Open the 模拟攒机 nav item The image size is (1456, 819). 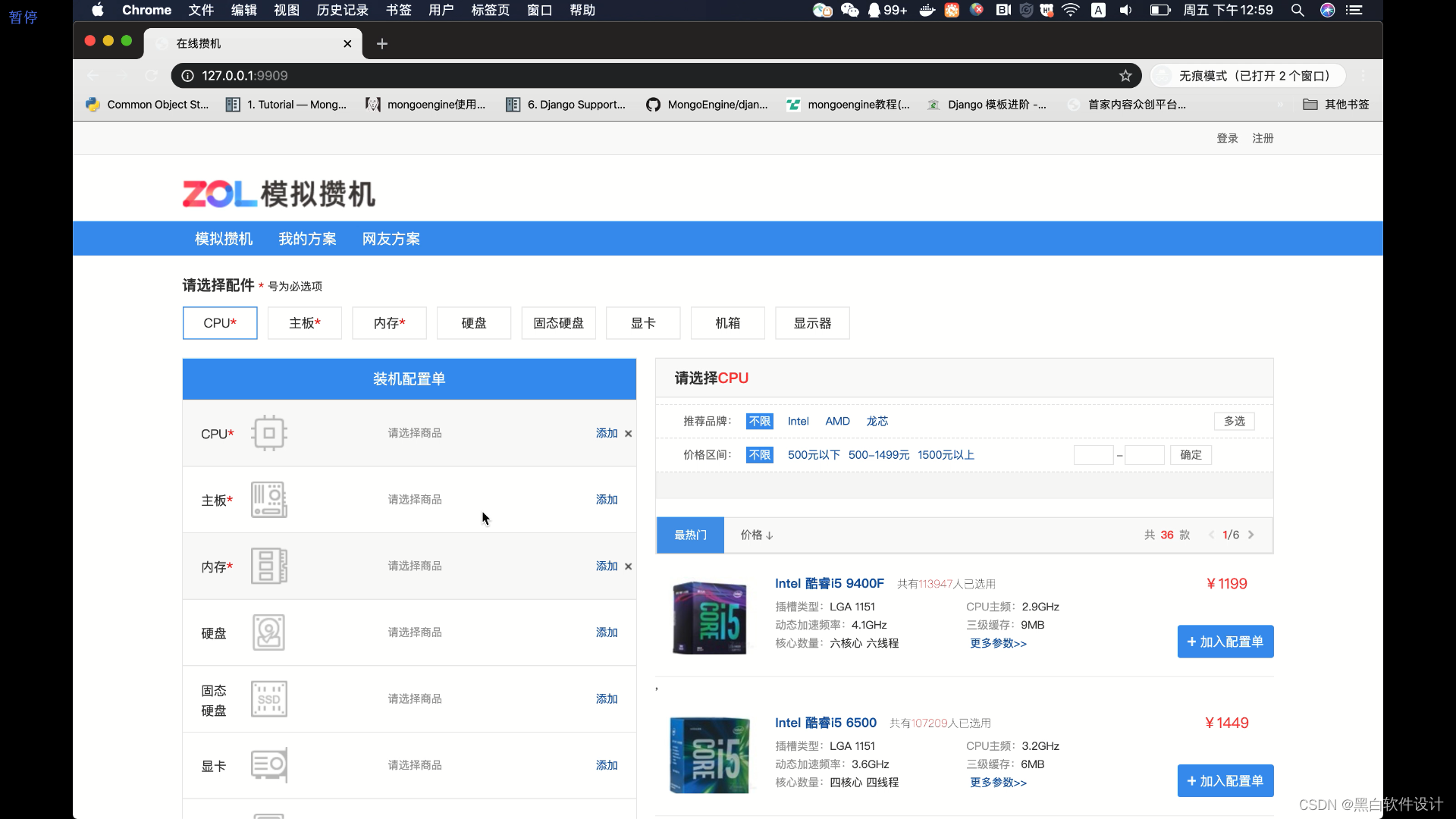(224, 239)
